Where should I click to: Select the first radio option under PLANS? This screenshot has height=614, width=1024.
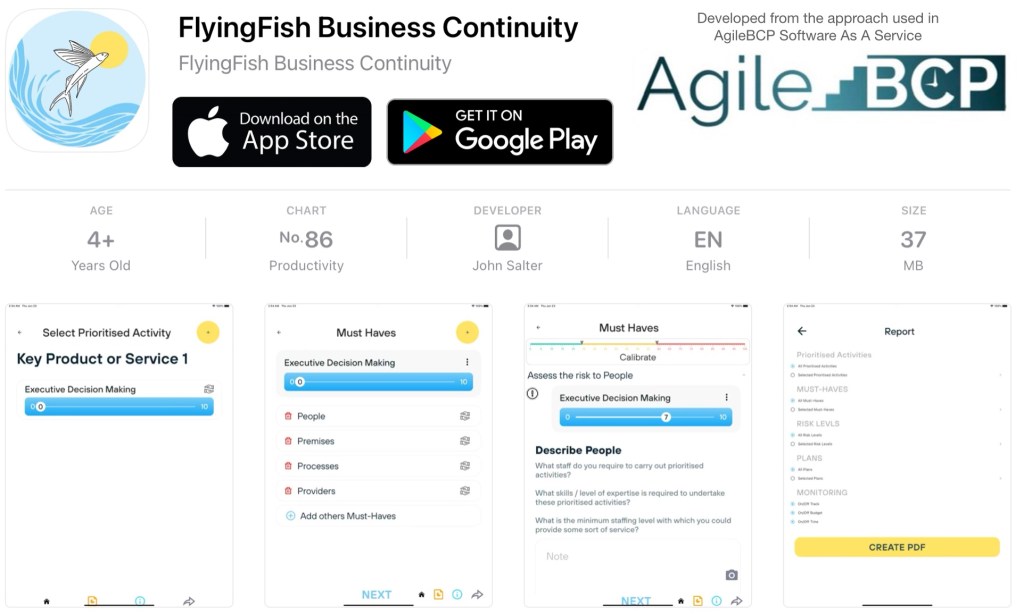[x=793, y=470]
